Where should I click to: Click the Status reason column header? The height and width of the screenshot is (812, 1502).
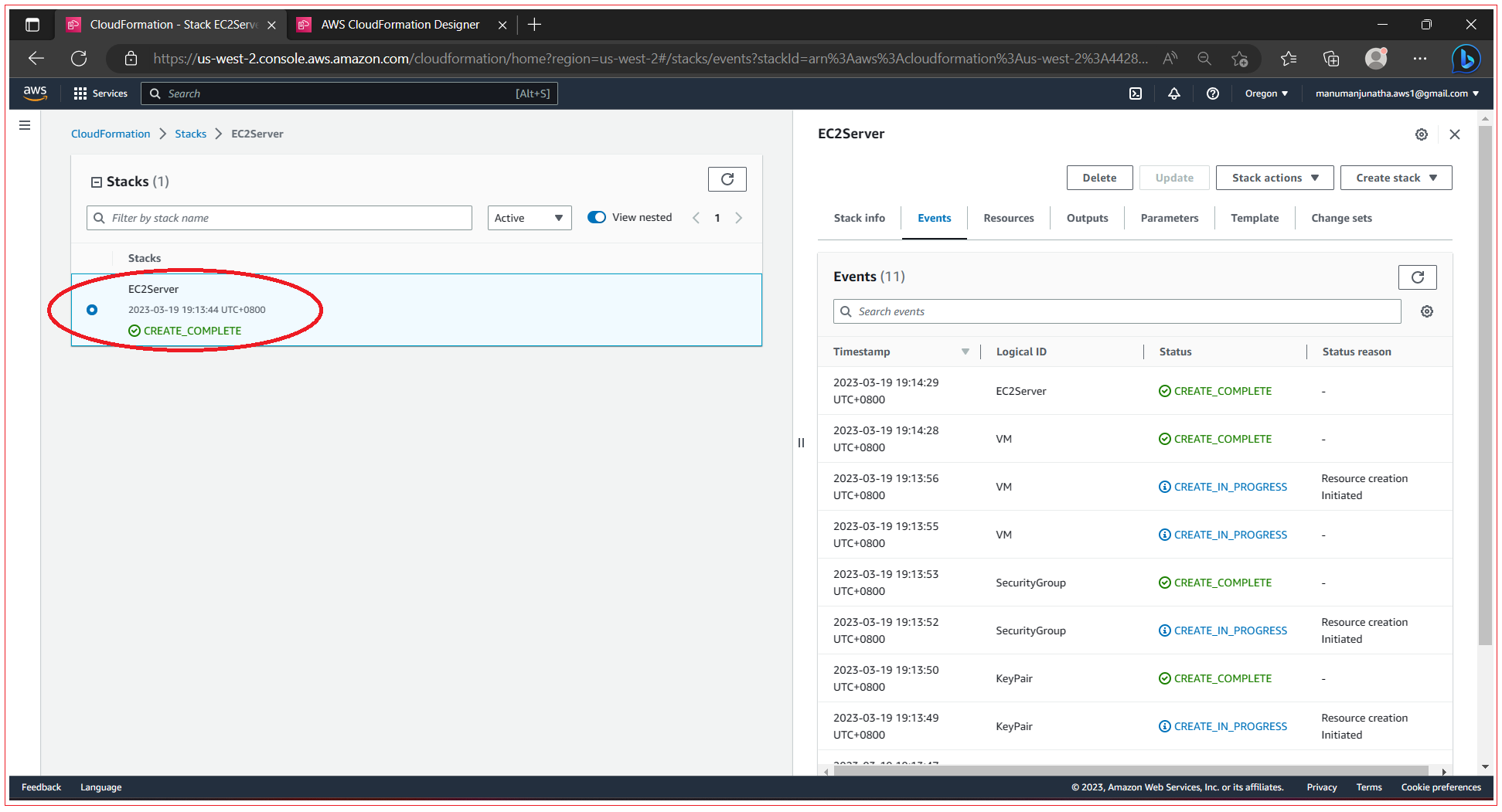click(x=1356, y=352)
